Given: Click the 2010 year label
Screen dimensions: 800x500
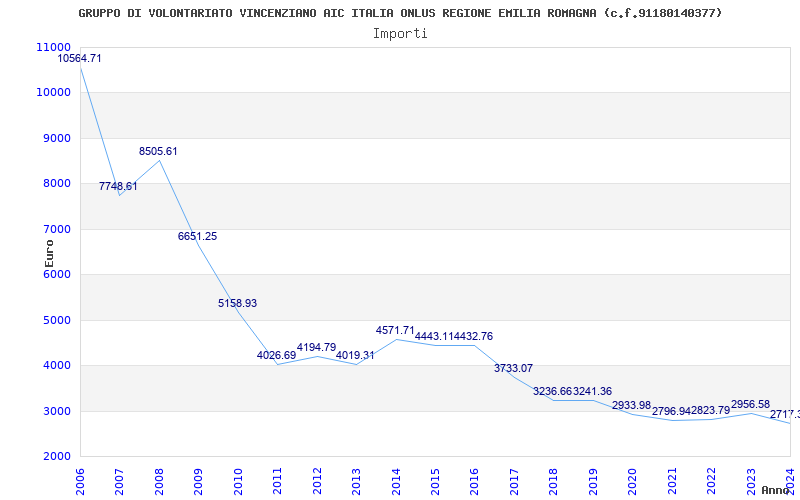Looking at the screenshot, I should pyautogui.click(x=238, y=481).
